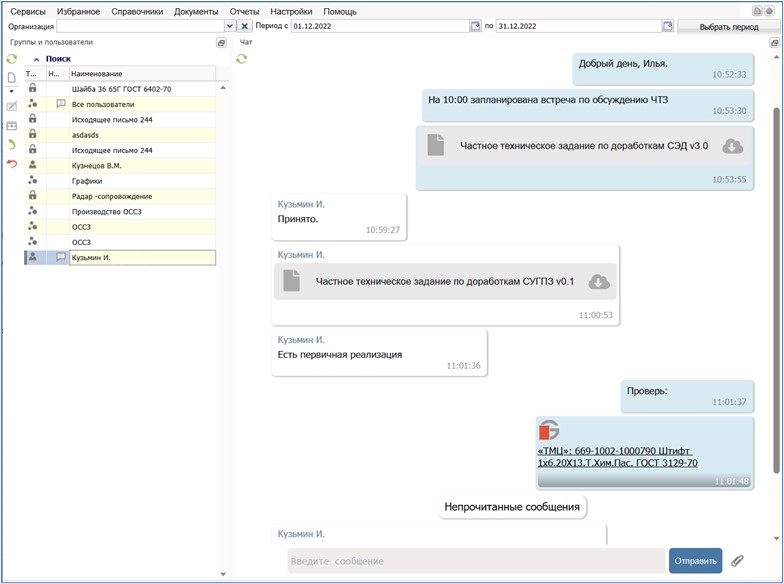Click the chat panel refresh icon
Viewport: 784px width, 584px height.
click(x=241, y=59)
